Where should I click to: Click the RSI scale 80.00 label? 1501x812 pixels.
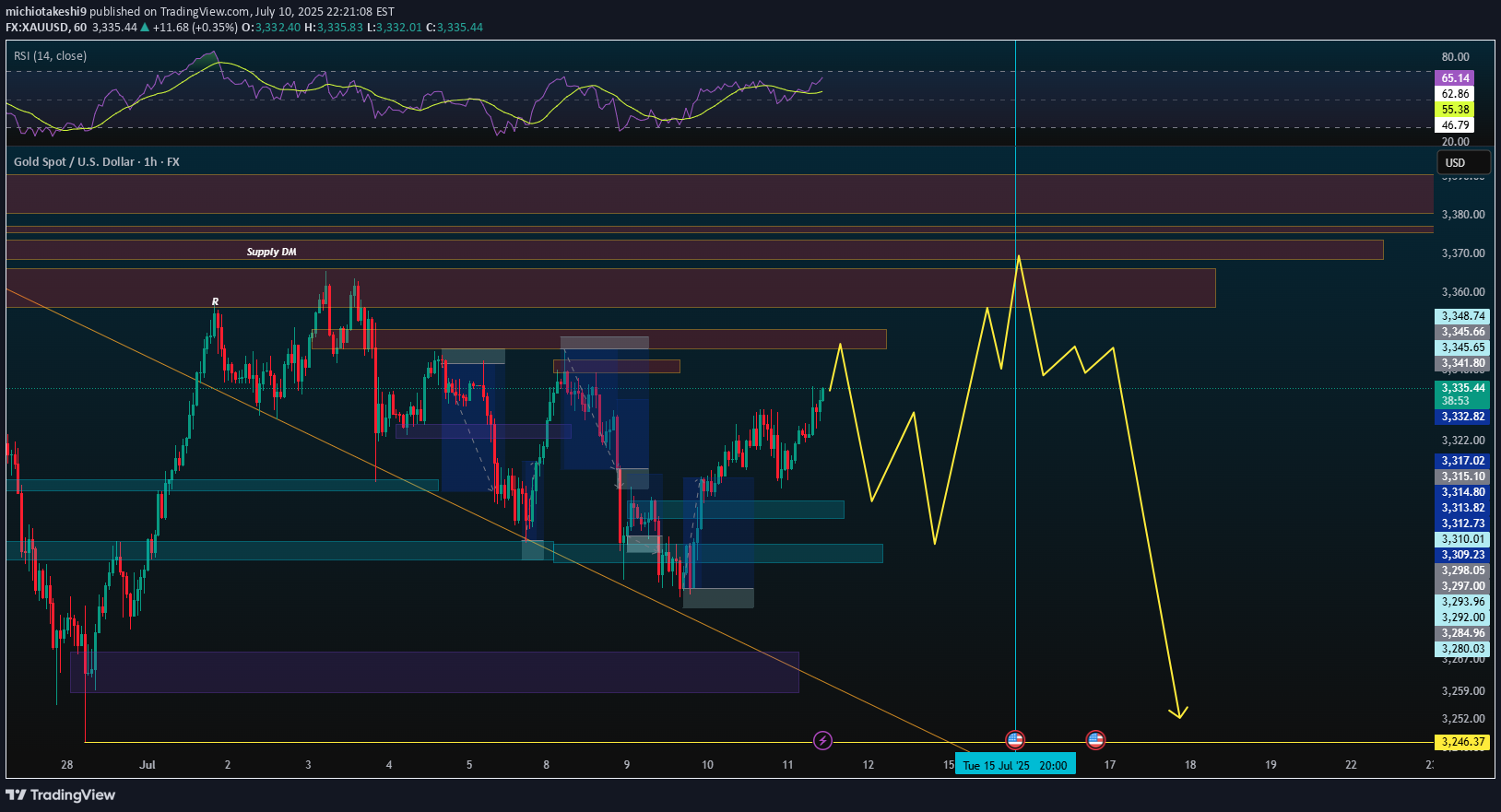click(1456, 57)
